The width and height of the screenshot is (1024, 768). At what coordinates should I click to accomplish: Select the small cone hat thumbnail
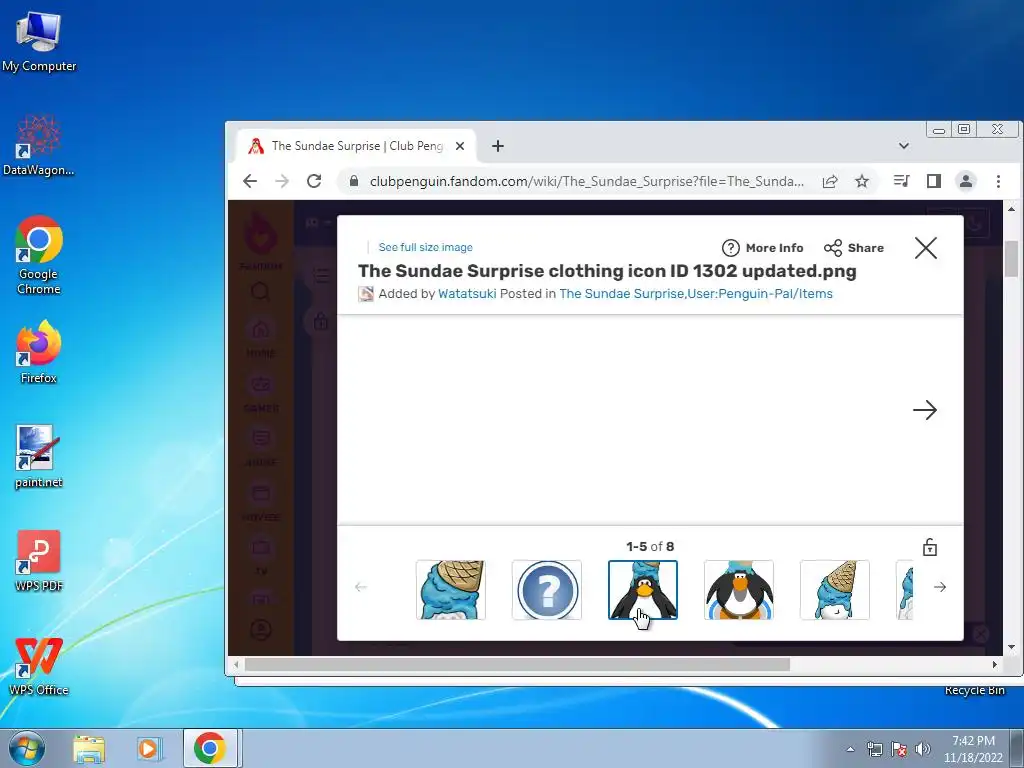click(x=835, y=590)
